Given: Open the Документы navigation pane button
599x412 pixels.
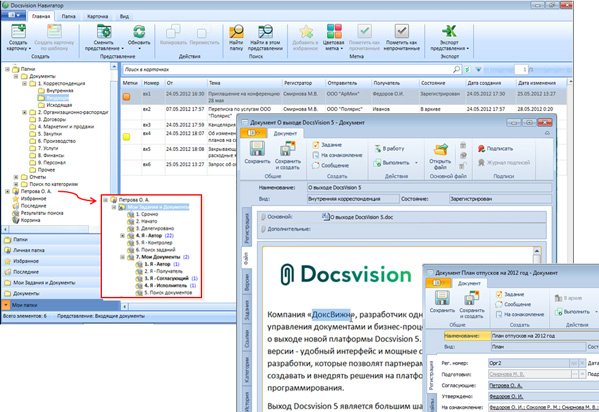Looking at the screenshot, I should (50, 294).
